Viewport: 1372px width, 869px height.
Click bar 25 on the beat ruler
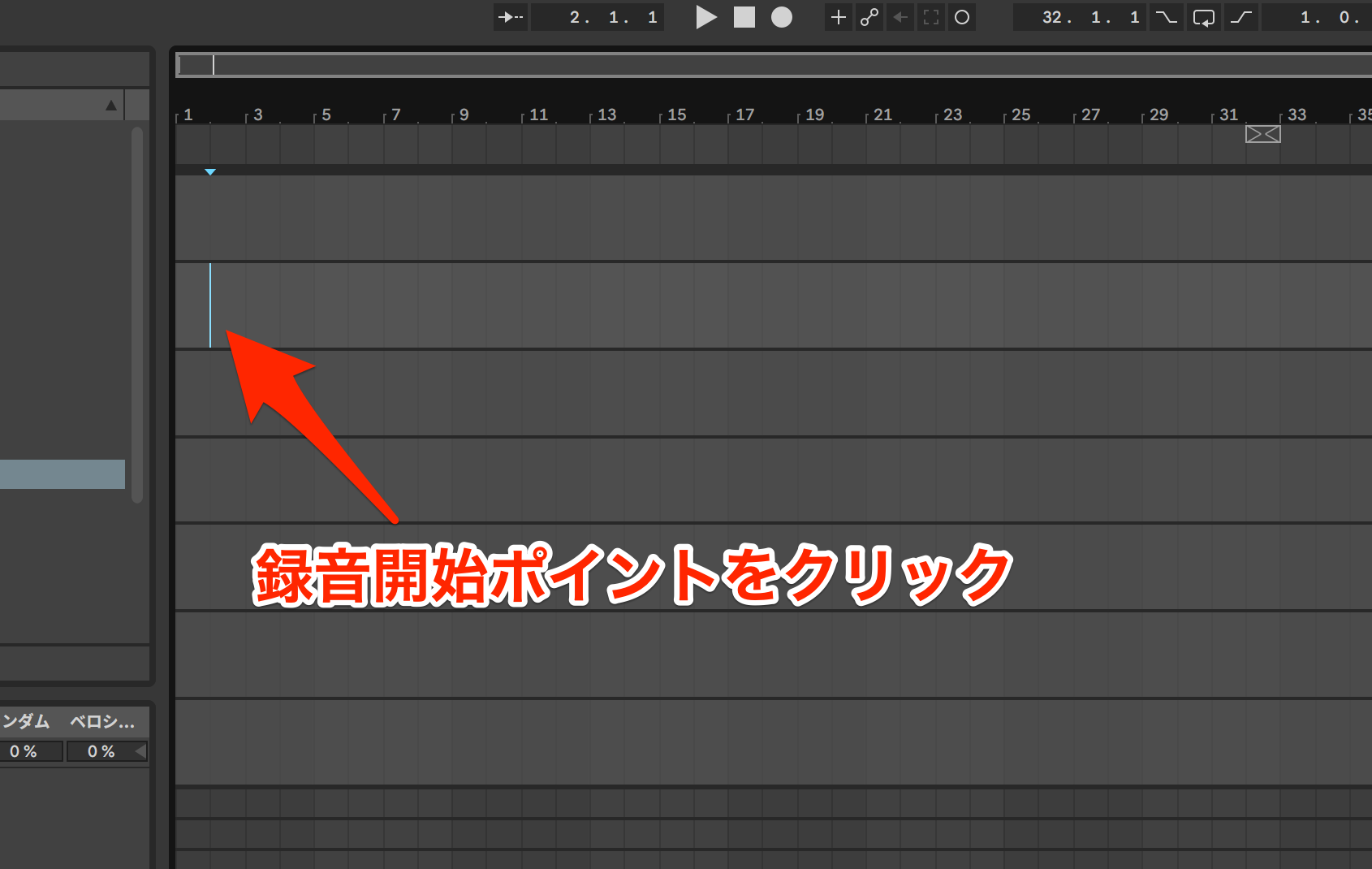click(x=1021, y=115)
